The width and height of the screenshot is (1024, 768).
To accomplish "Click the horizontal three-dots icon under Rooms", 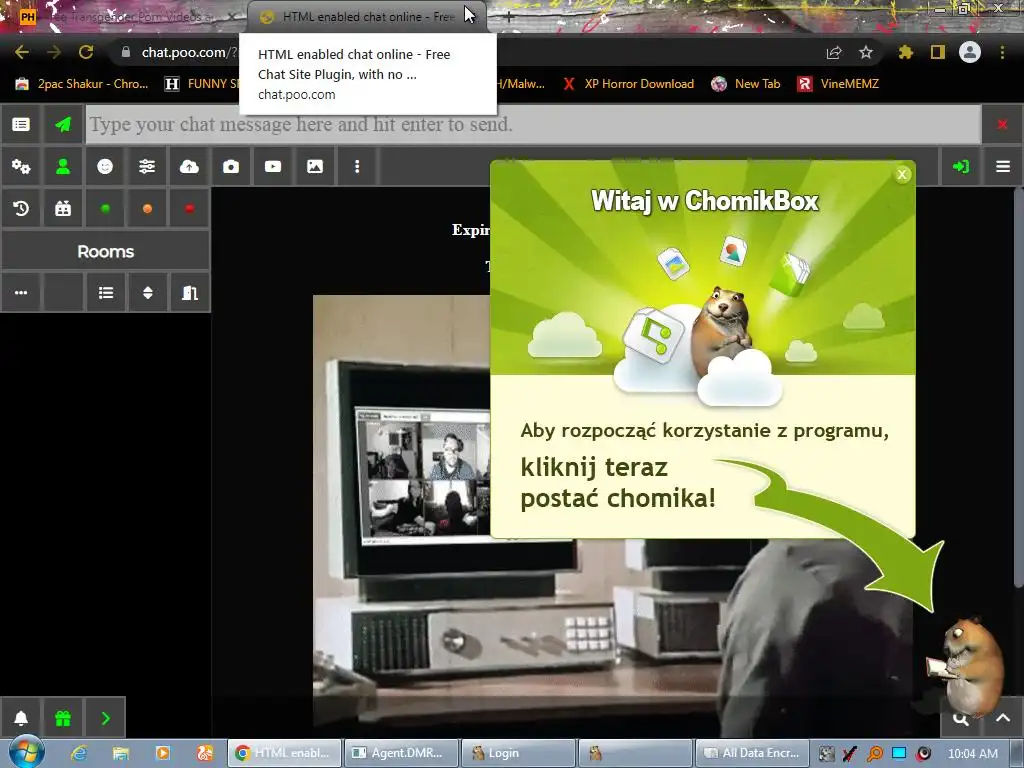I will click(x=21, y=293).
